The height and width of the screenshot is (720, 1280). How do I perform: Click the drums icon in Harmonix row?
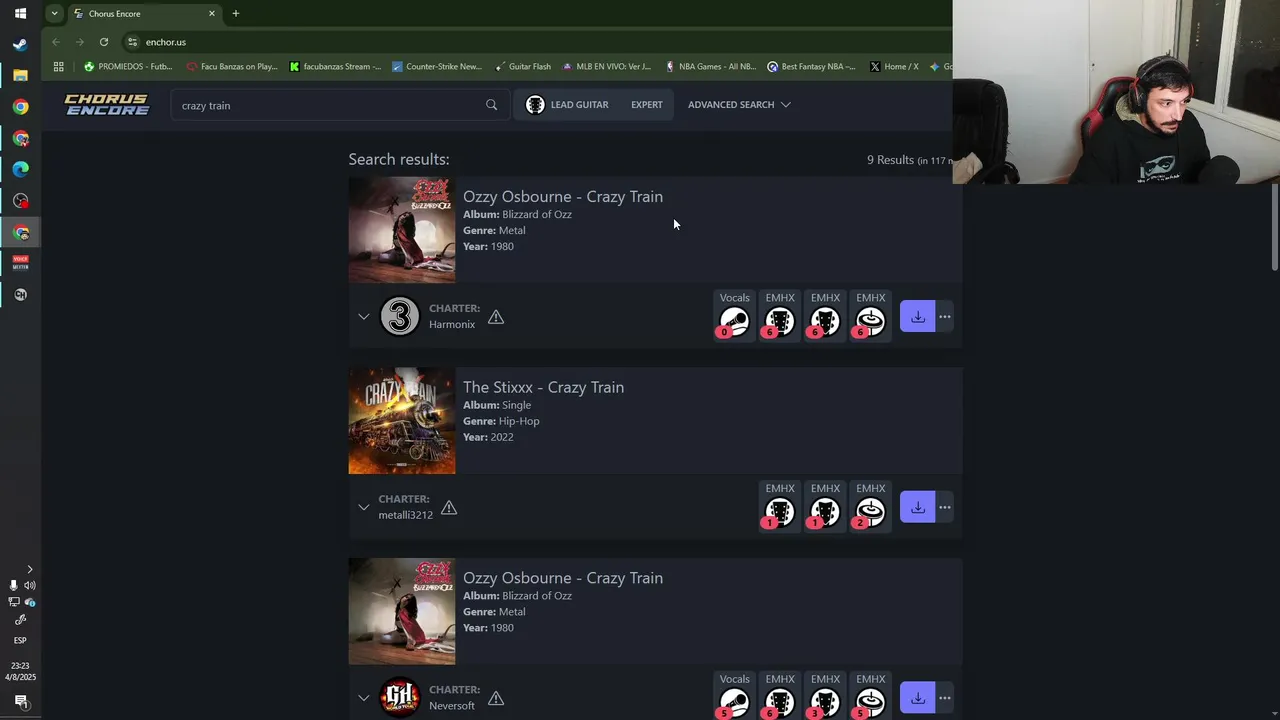[871, 322]
